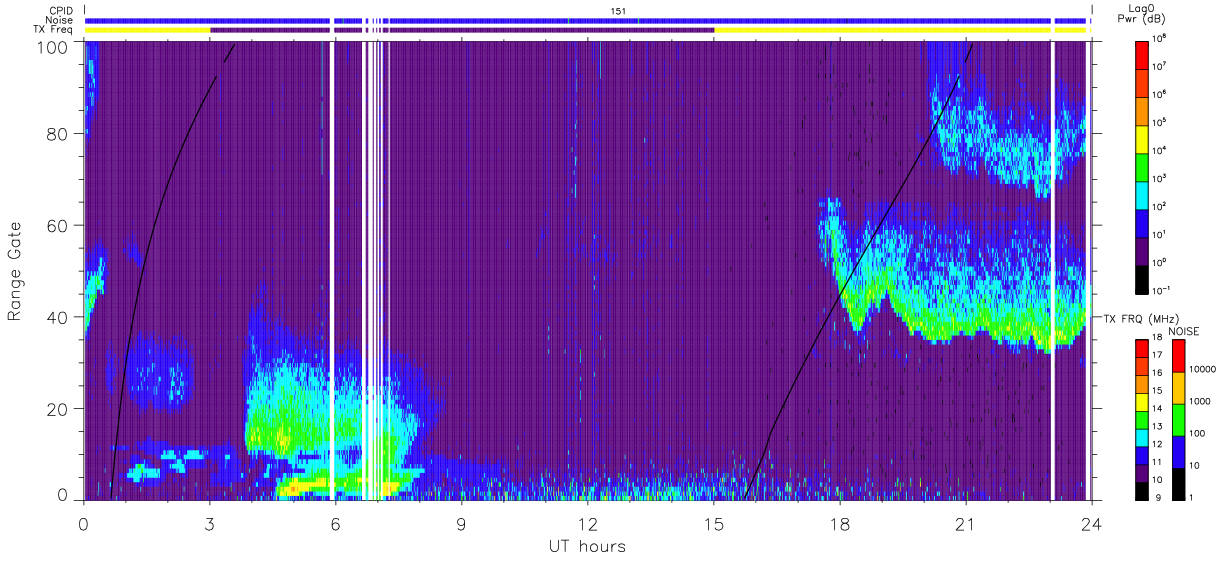Click the x-axis tick label '6'
This screenshot has width=1228, height=567.
point(335,523)
